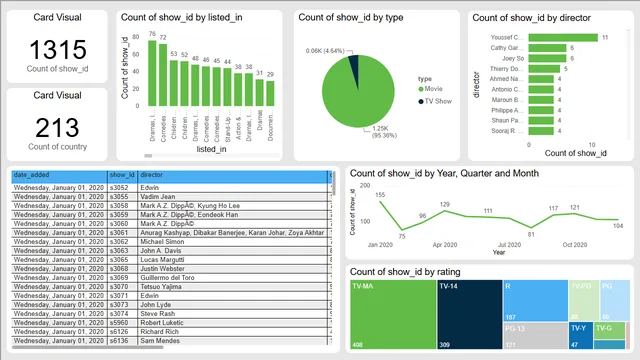Click the line chart point labeled 75

click(402, 230)
